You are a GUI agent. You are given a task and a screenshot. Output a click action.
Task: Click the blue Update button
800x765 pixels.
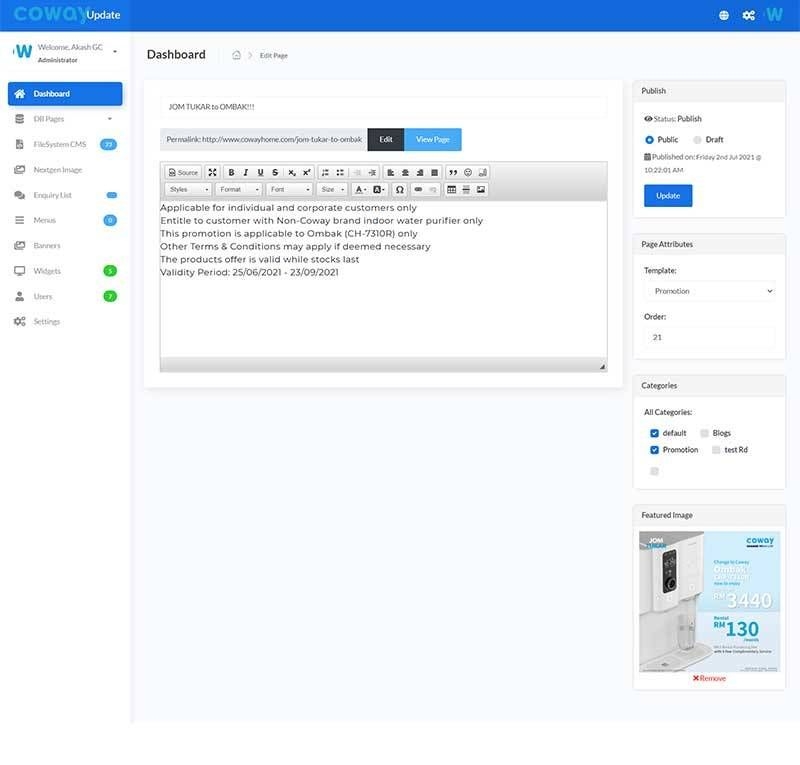(x=668, y=196)
